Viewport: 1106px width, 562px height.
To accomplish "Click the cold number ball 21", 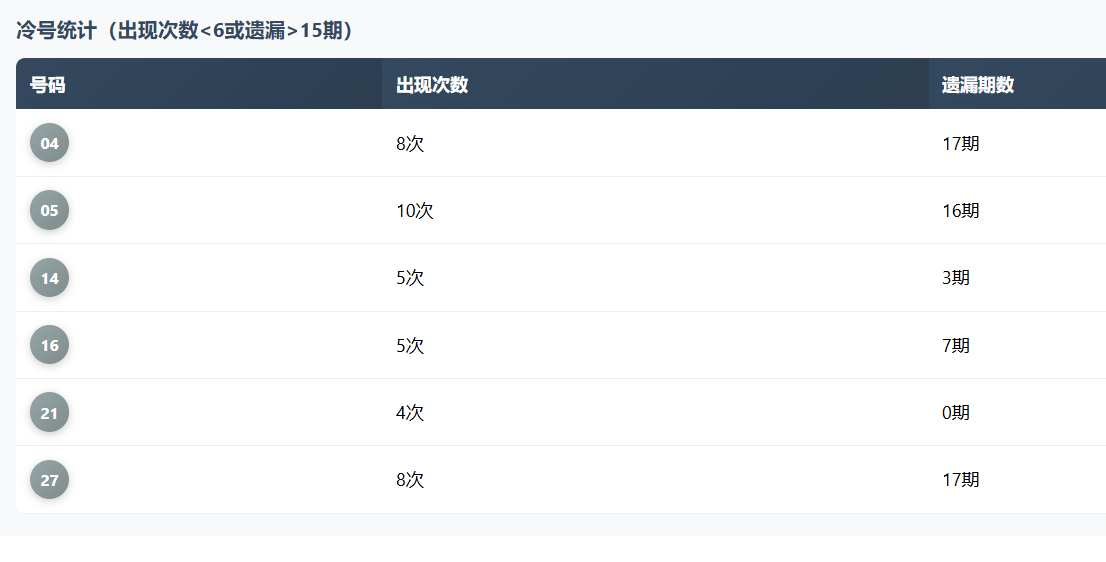I will [x=49, y=412].
